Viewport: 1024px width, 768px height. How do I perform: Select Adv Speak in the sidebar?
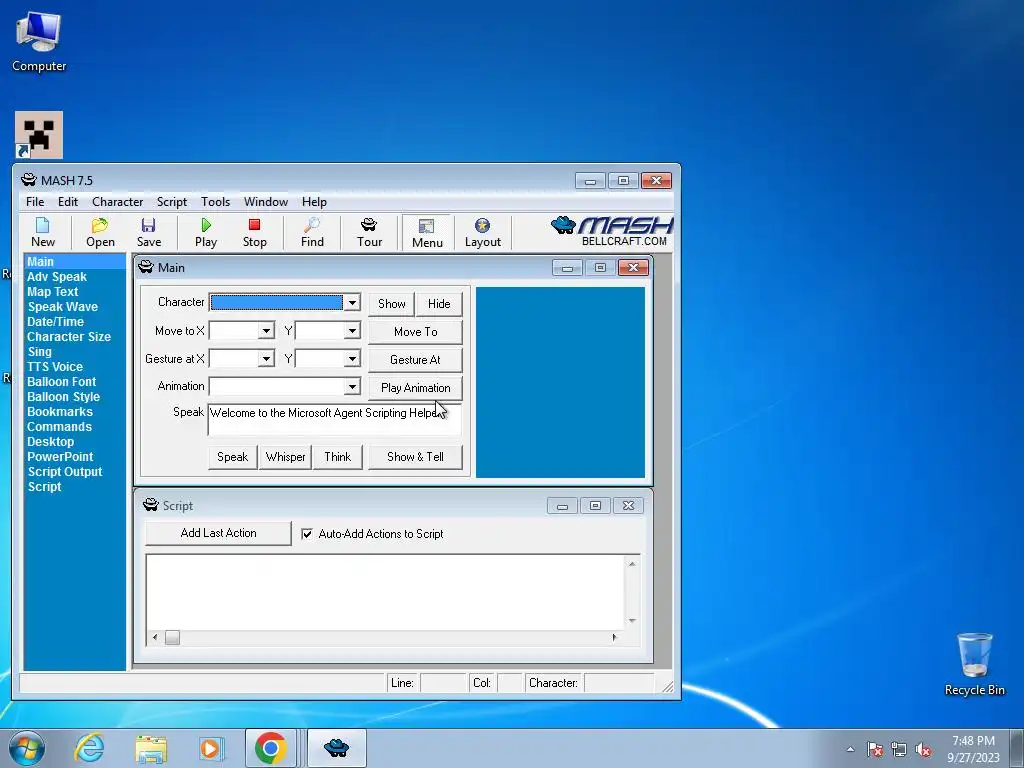(57, 277)
